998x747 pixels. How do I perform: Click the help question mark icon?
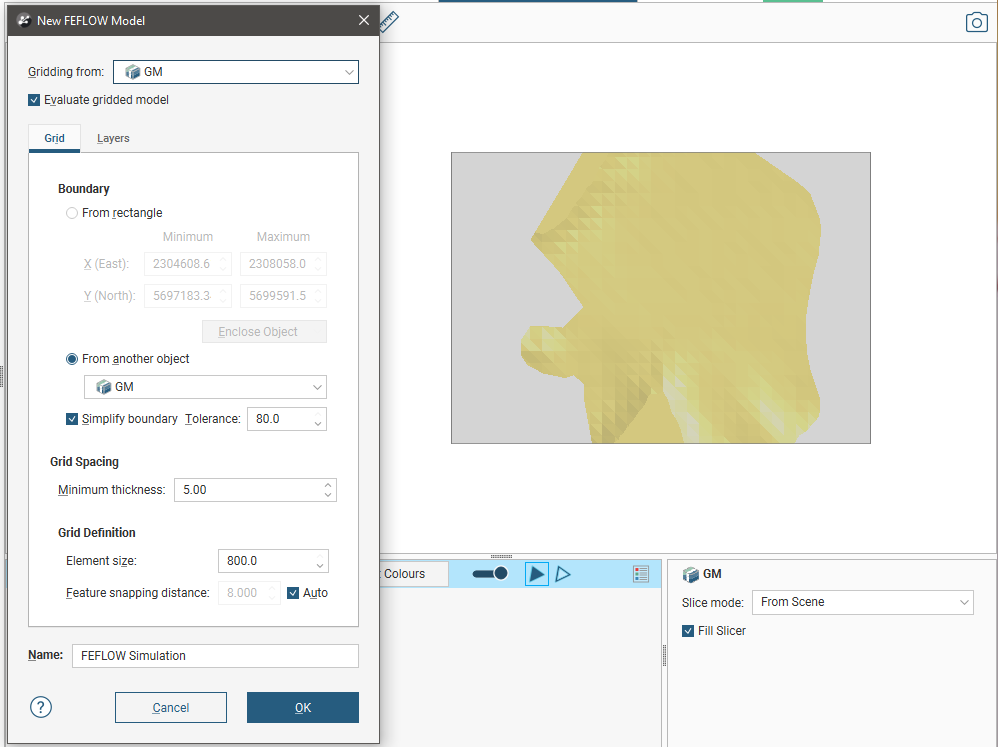pos(41,707)
